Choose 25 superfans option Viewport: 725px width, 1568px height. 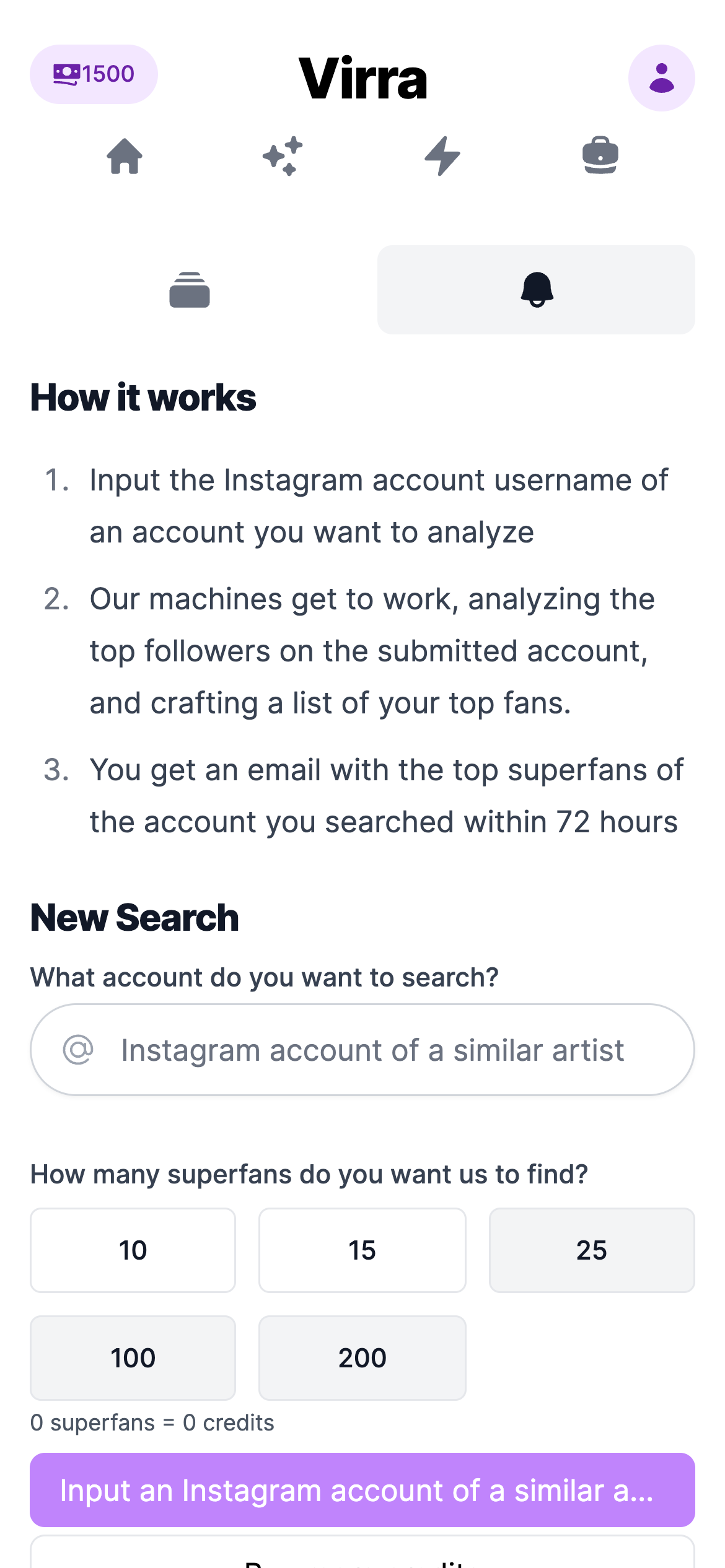point(591,1250)
